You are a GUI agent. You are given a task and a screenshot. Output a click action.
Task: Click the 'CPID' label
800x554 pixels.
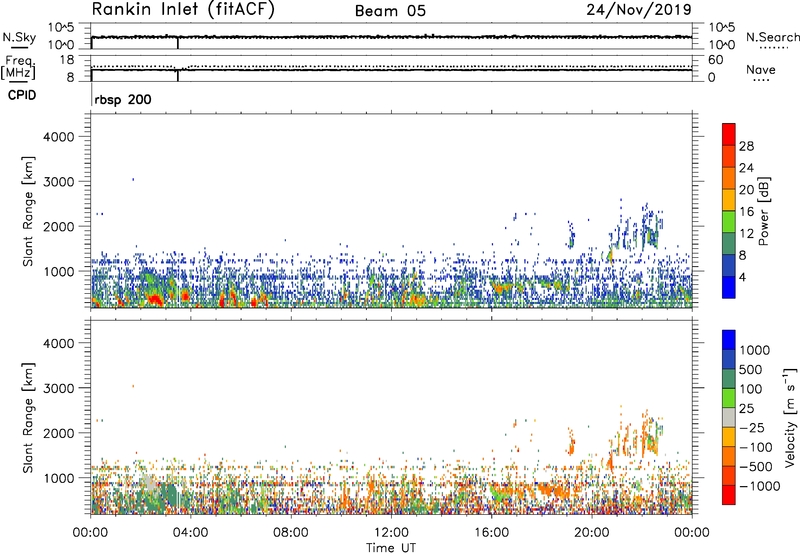pos(22,95)
